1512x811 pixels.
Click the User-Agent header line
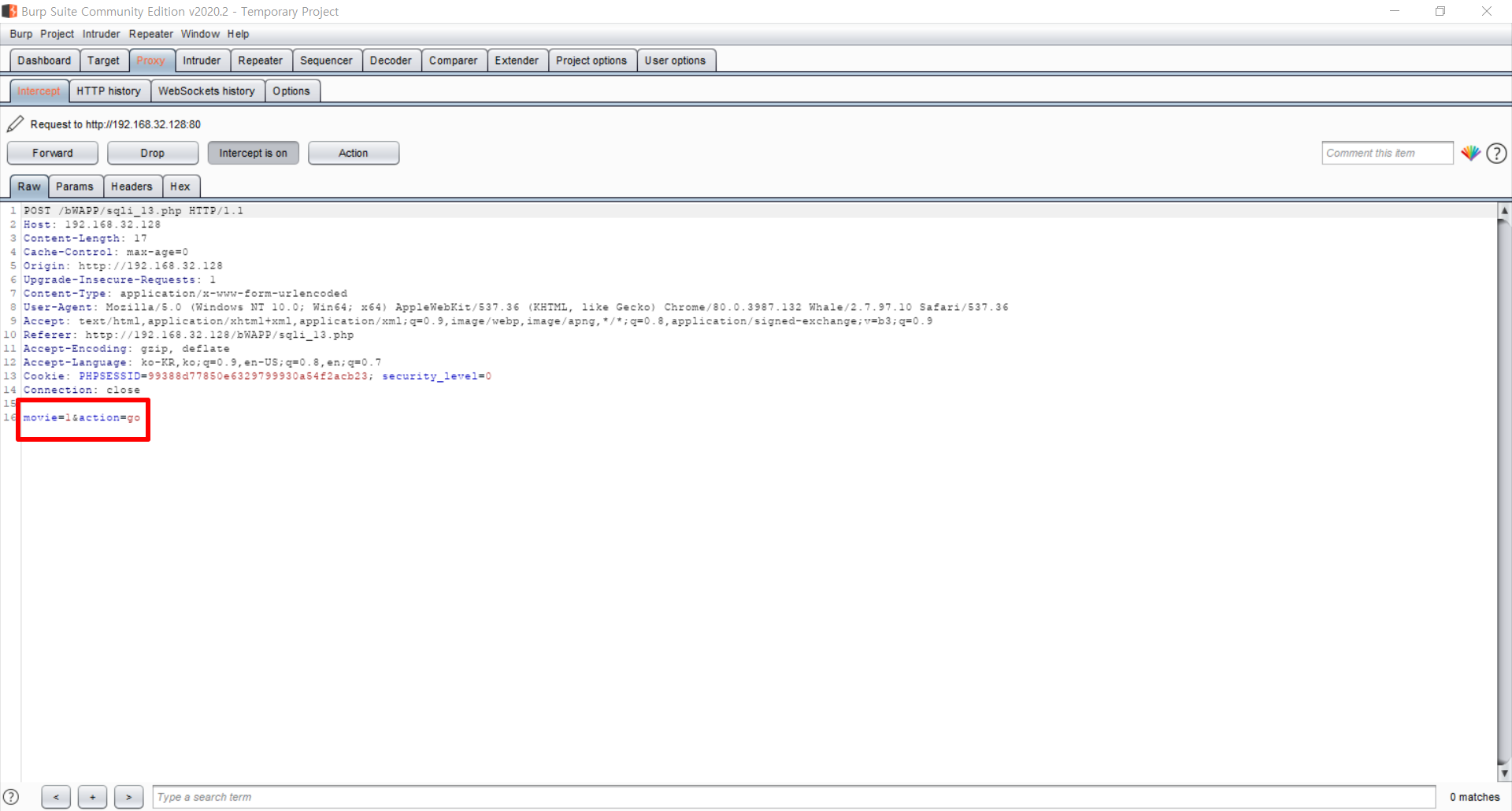pyautogui.click(x=516, y=307)
